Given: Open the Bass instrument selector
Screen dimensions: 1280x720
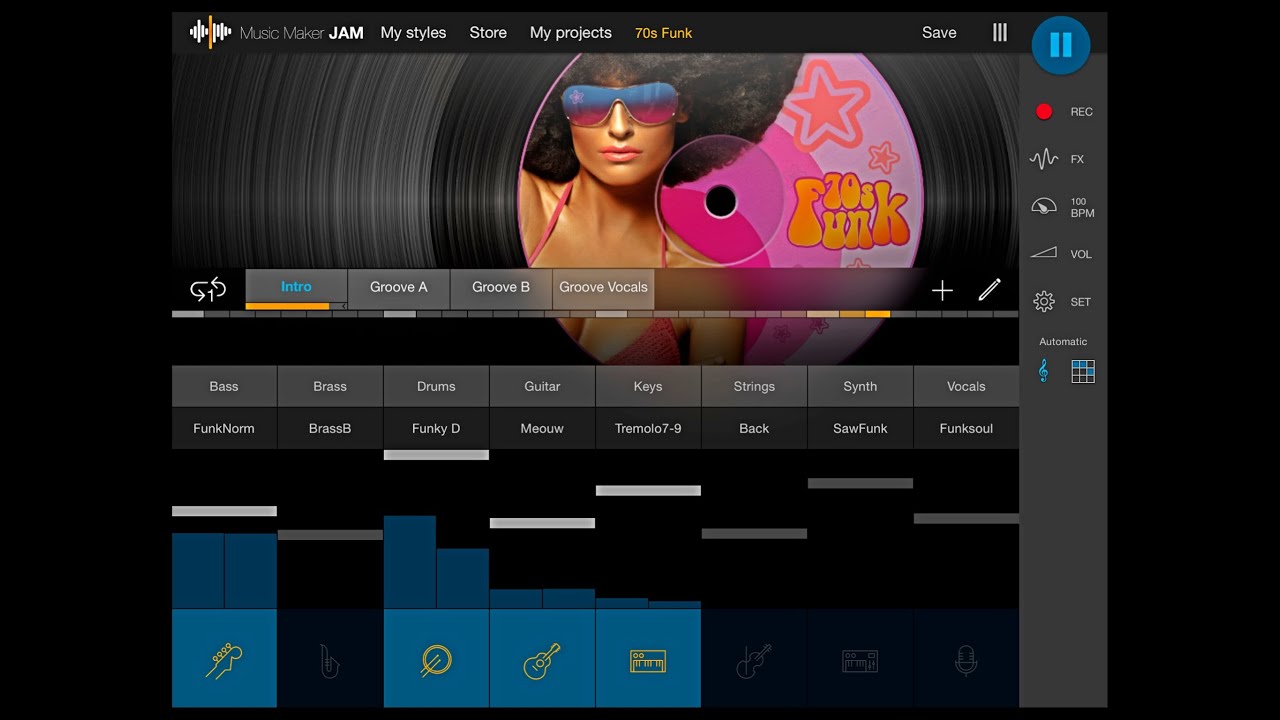Looking at the screenshot, I should pyautogui.click(x=224, y=386).
